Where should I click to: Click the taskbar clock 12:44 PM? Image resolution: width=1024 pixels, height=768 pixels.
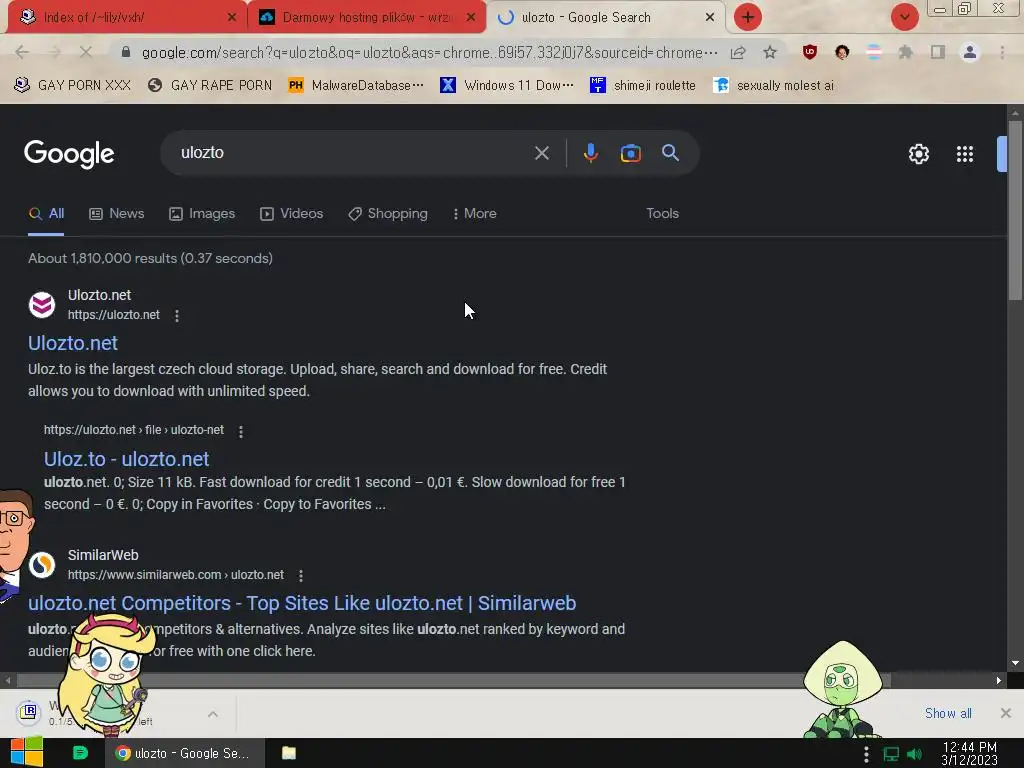pyautogui.click(x=969, y=754)
